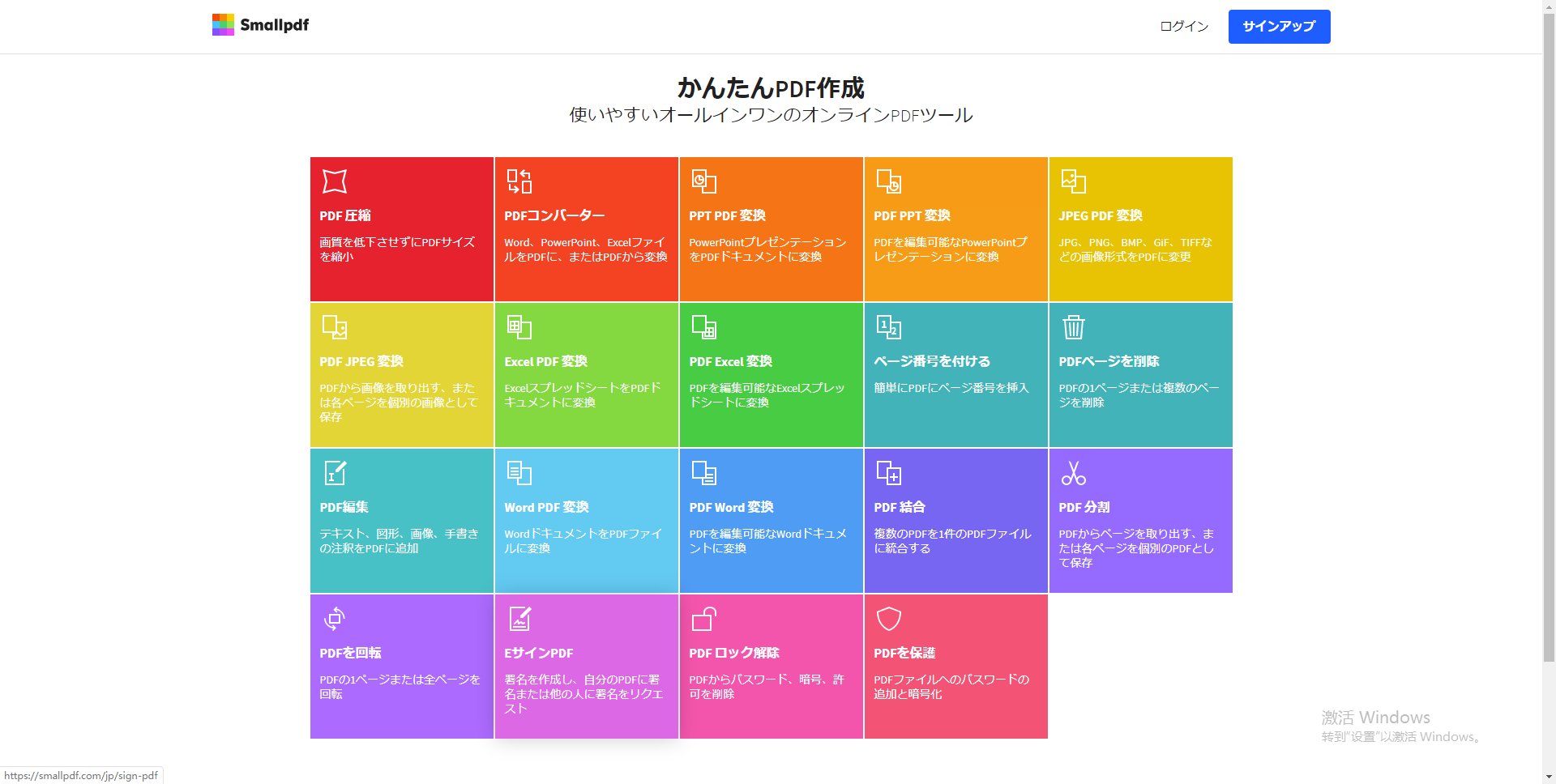1556x784 pixels.
Task: Click the Smallpdf brand name text
Action: (x=274, y=25)
